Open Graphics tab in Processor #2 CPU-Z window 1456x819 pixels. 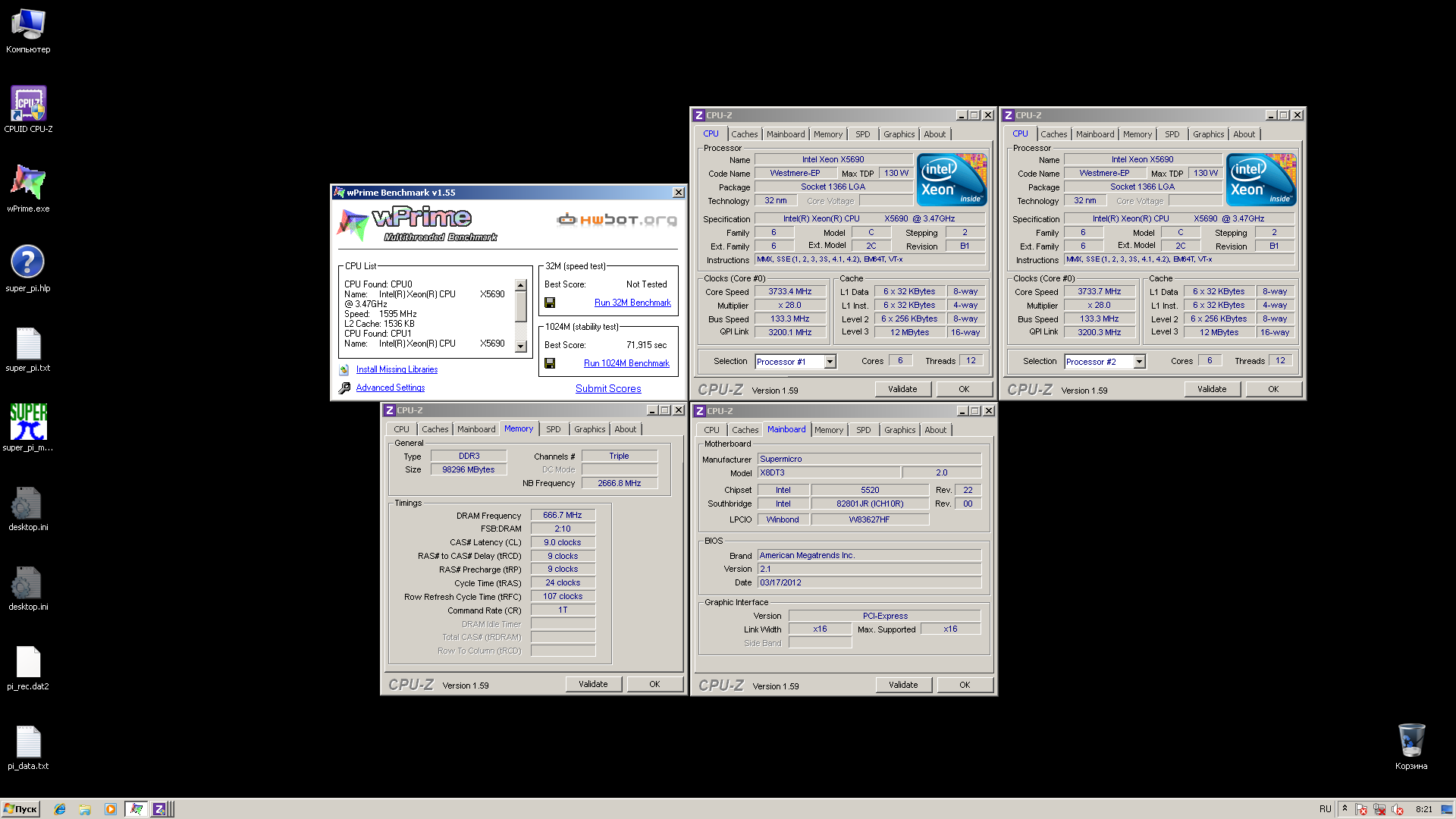click(1208, 134)
